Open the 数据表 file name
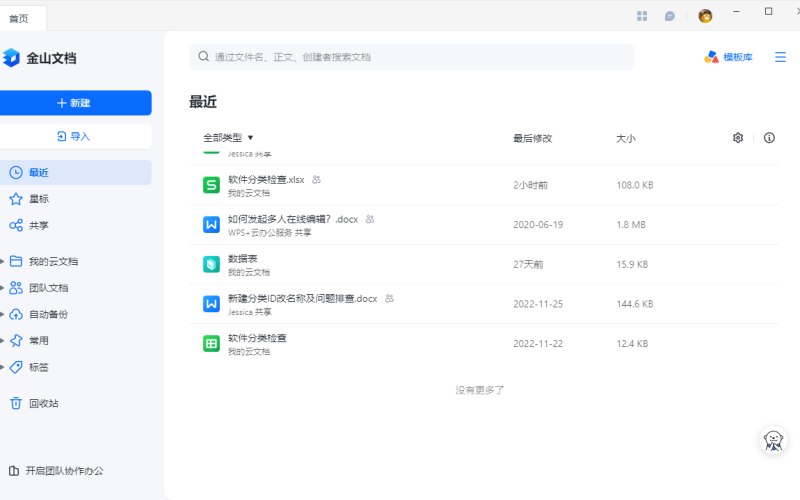The height and width of the screenshot is (500, 800). (242, 259)
